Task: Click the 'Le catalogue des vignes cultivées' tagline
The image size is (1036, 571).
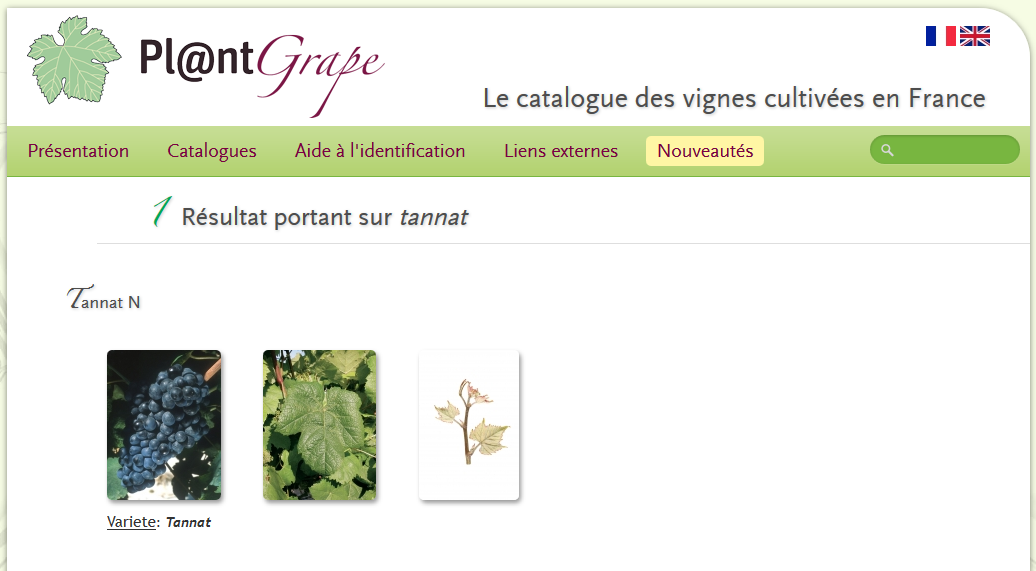Action: tap(734, 98)
